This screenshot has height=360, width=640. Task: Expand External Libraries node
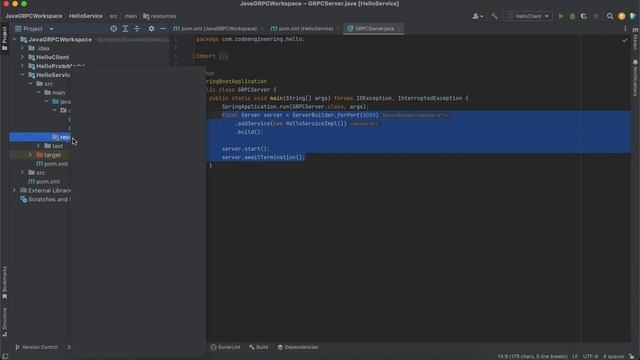click(15, 190)
